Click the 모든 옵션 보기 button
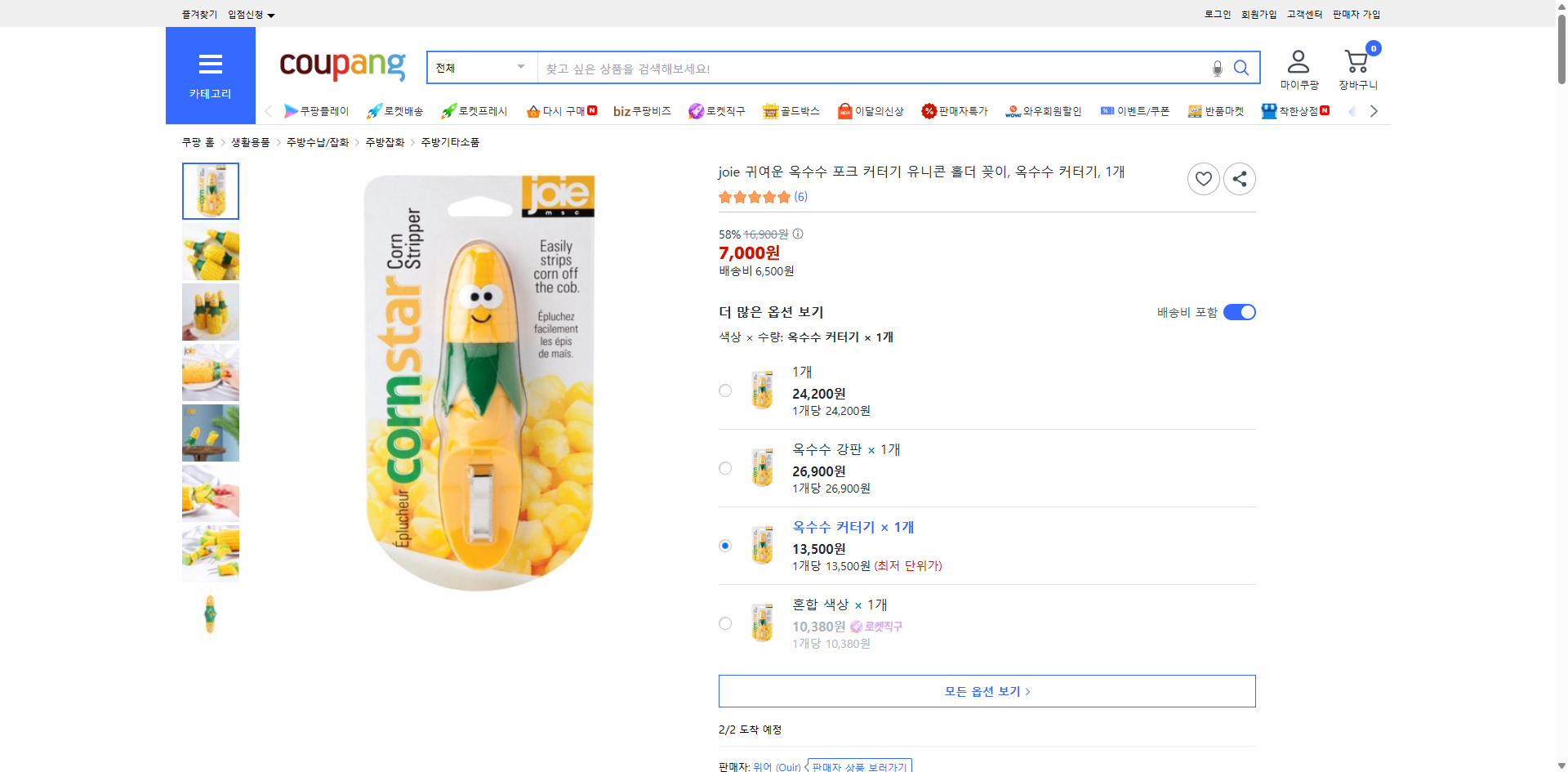The image size is (1568, 772). click(x=986, y=690)
